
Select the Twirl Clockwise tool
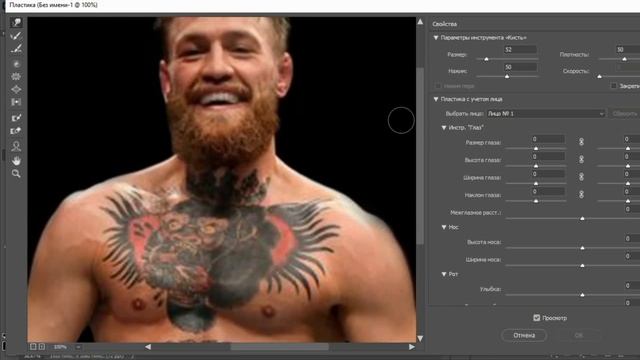tap(16, 64)
